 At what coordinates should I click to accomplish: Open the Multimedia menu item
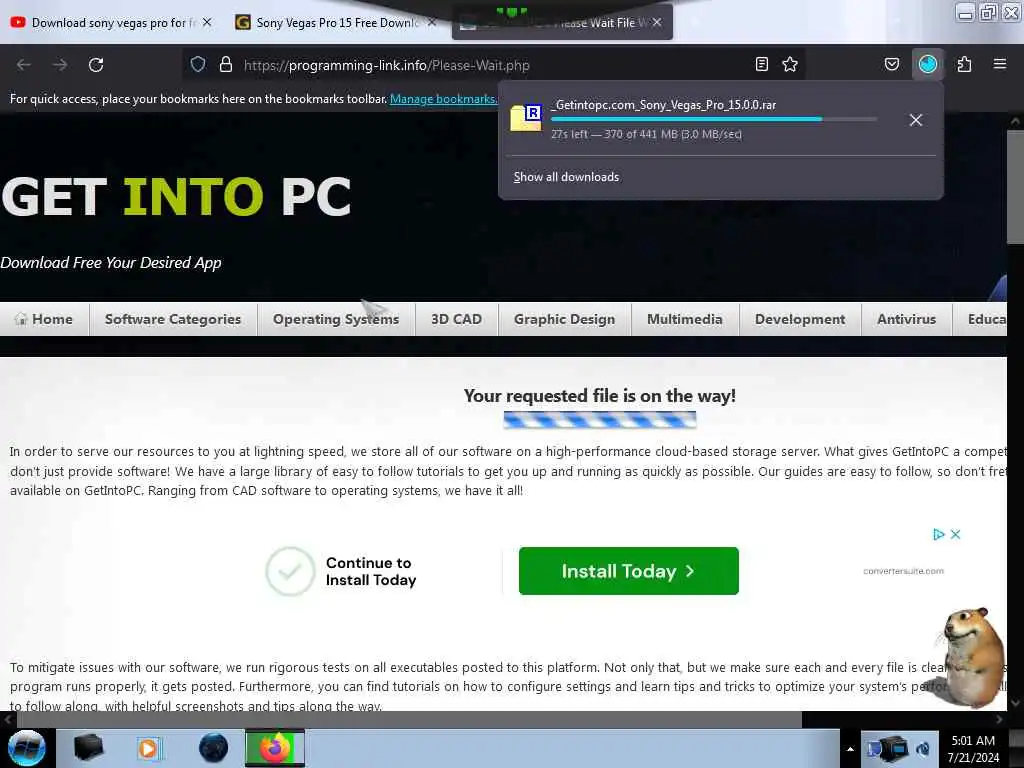tap(684, 319)
